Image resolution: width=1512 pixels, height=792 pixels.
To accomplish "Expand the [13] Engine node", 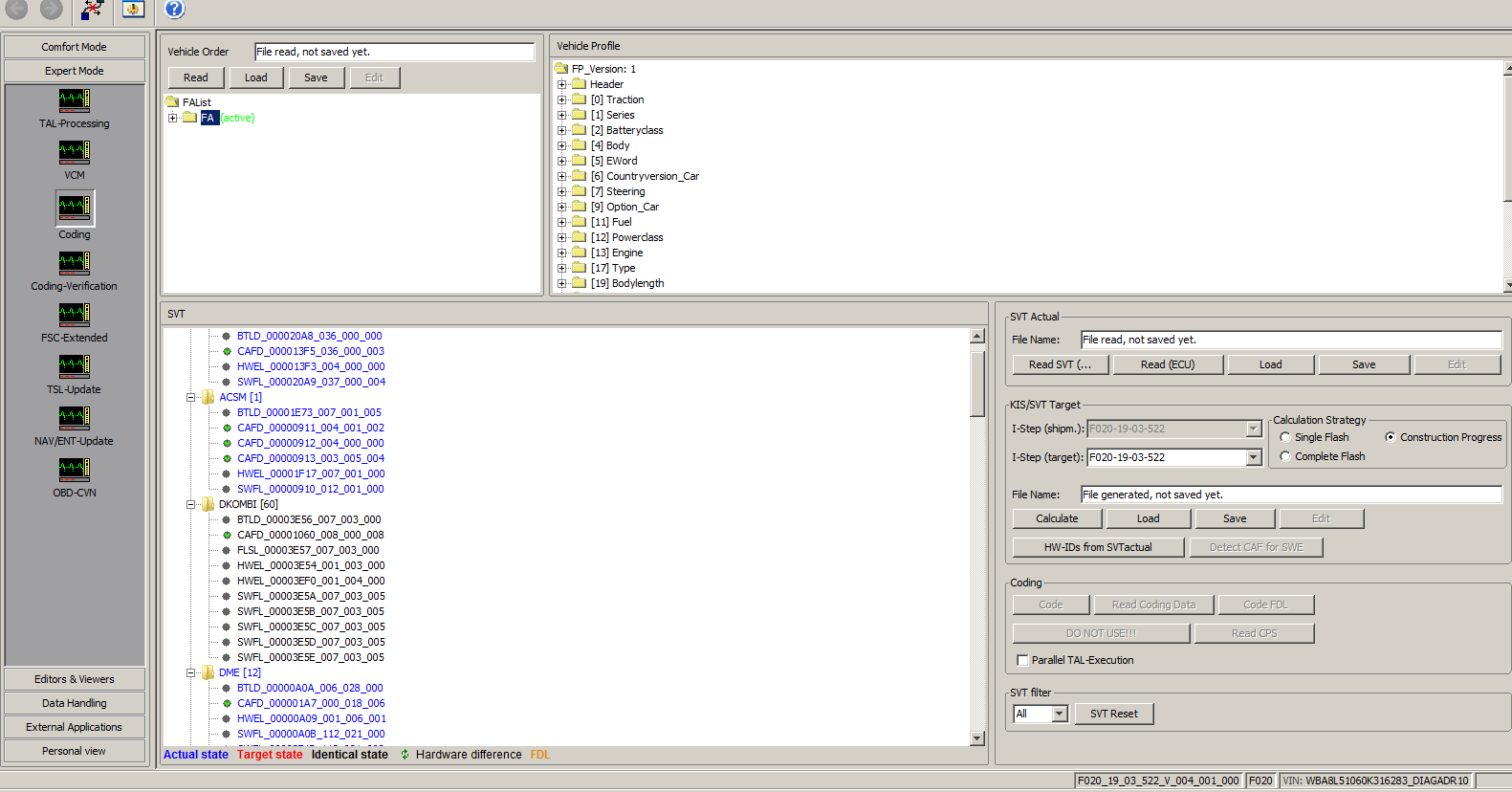I will click(562, 253).
